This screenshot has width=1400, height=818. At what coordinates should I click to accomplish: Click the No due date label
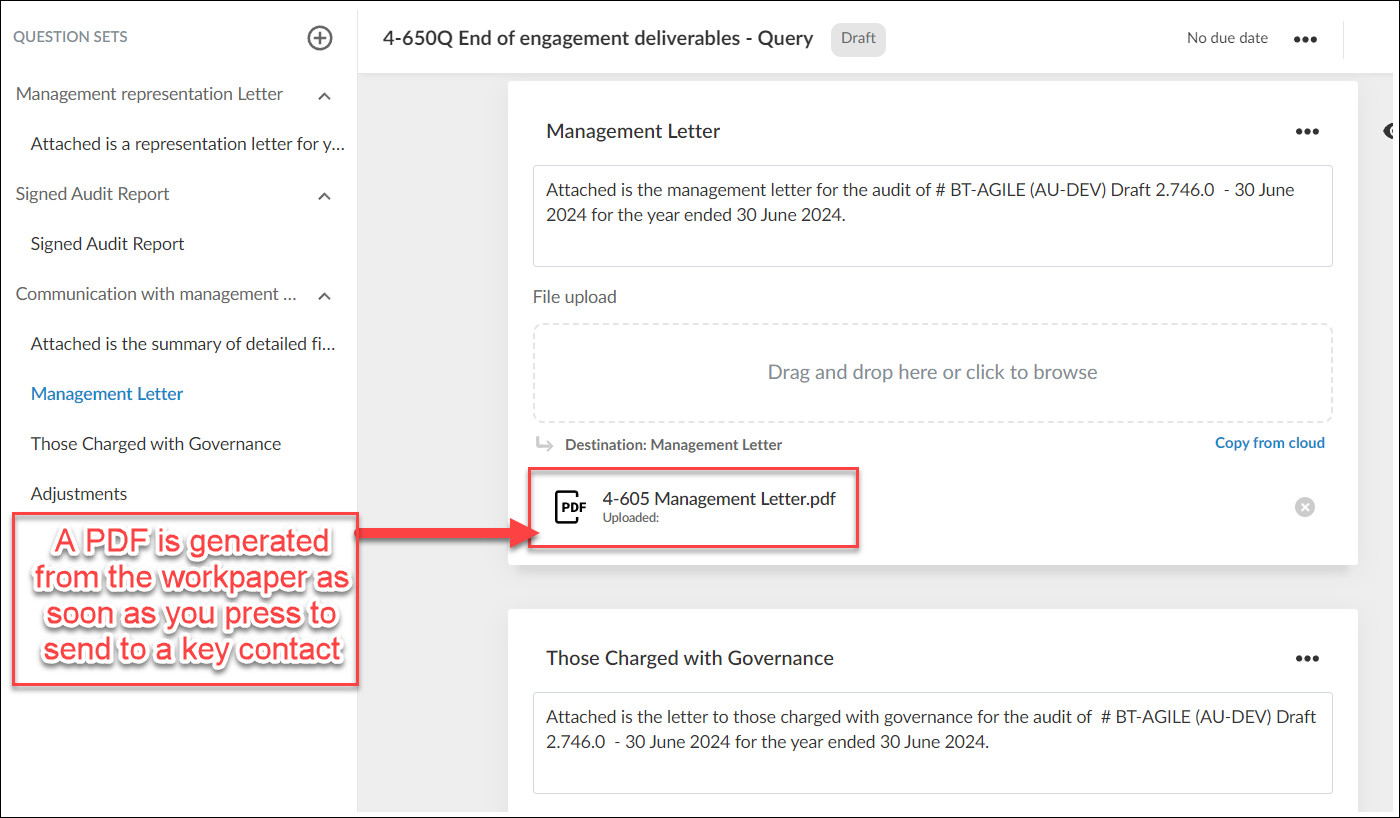point(1227,38)
